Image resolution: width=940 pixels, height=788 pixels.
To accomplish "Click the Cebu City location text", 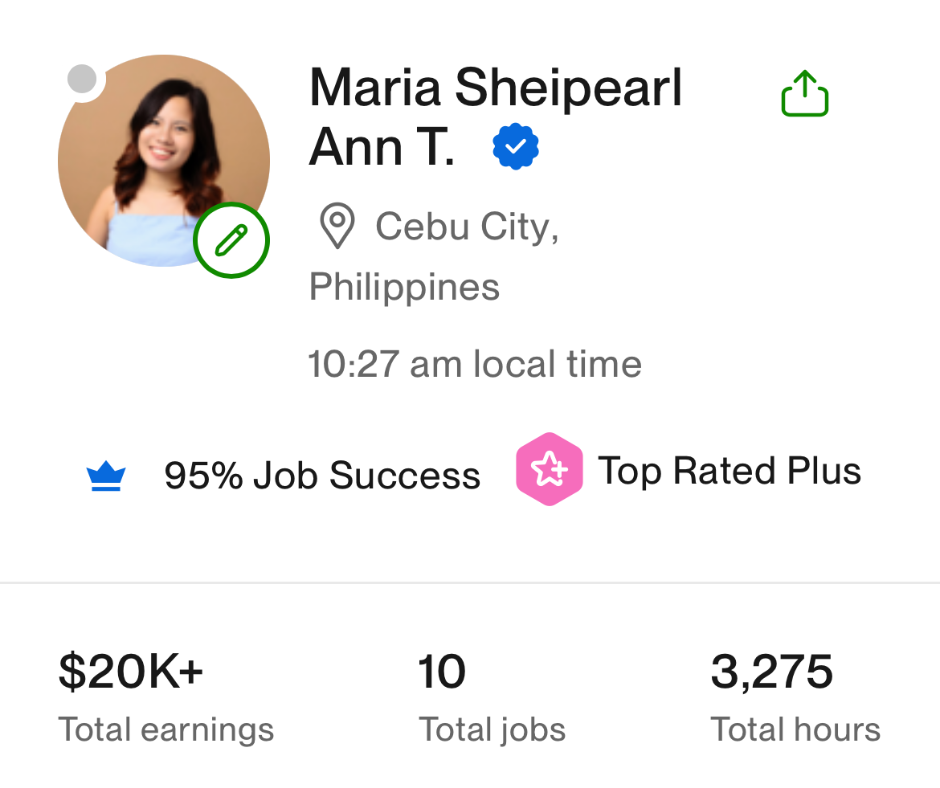I will point(466,227).
